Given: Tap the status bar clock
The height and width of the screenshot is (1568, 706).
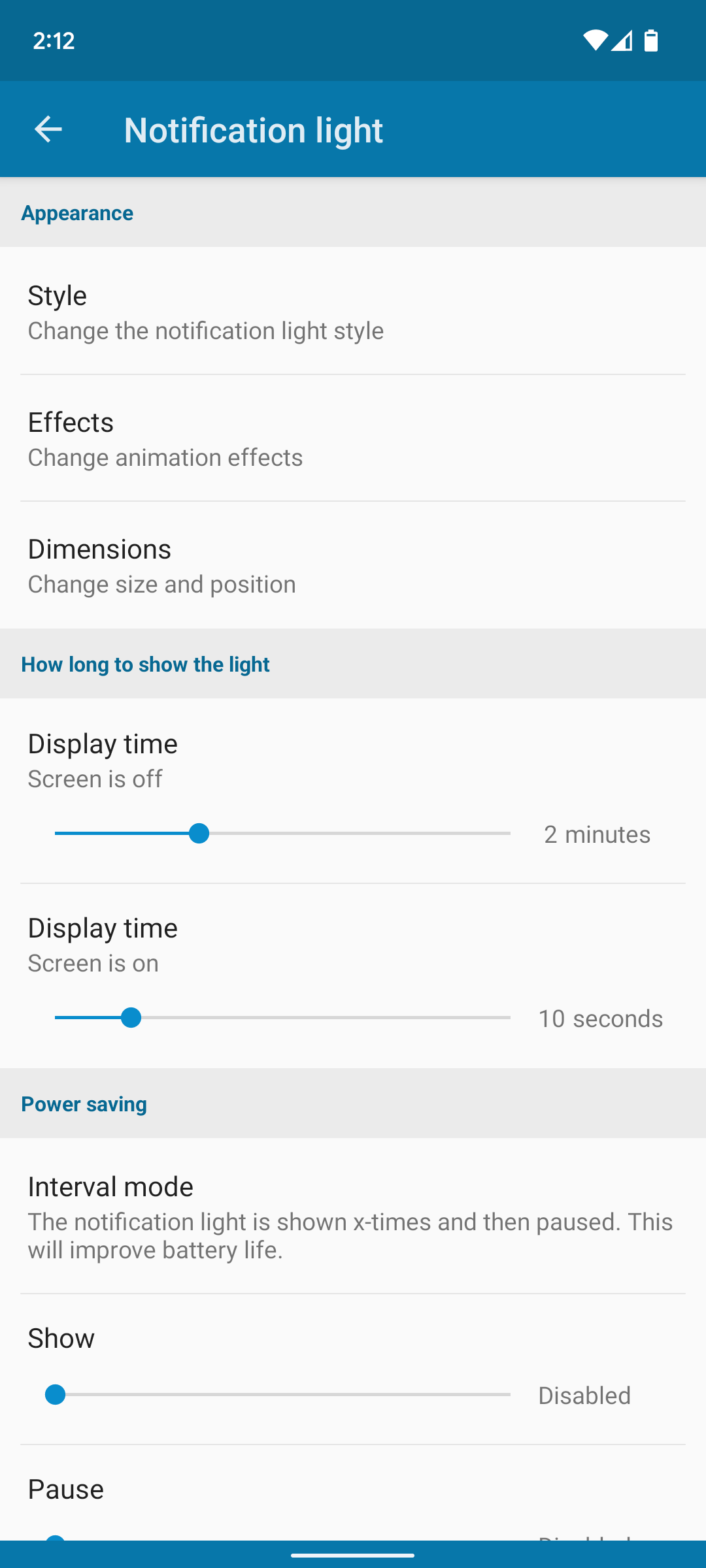Looking at the screenshot, I should point(54,41).
